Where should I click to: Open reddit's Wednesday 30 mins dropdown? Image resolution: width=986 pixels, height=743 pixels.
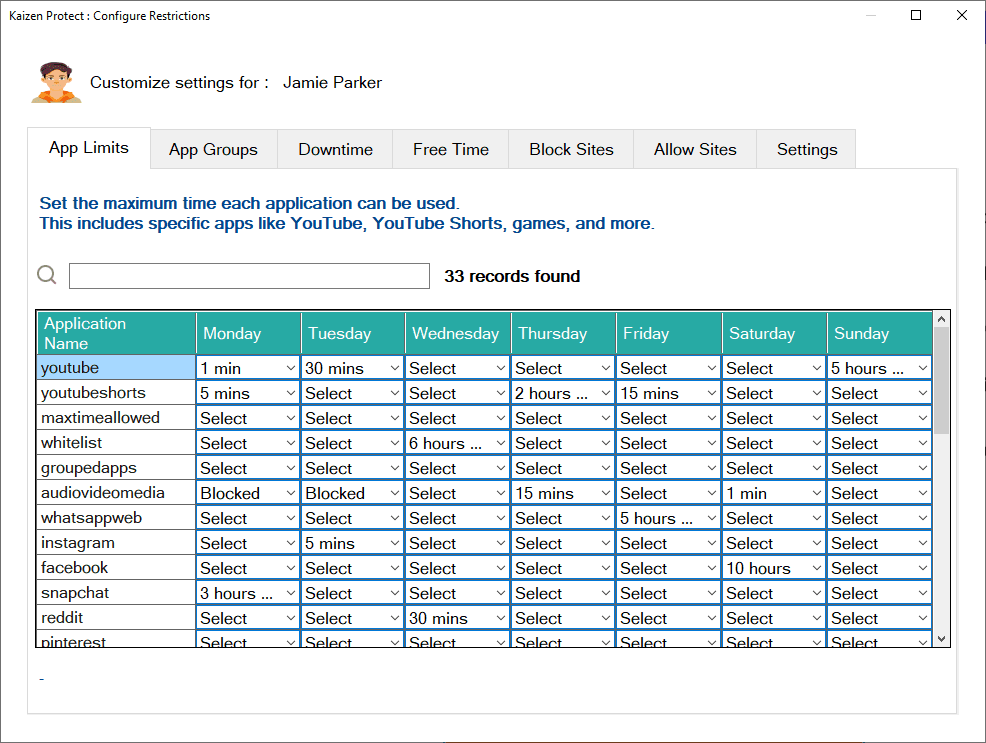(x=457, y=617)
